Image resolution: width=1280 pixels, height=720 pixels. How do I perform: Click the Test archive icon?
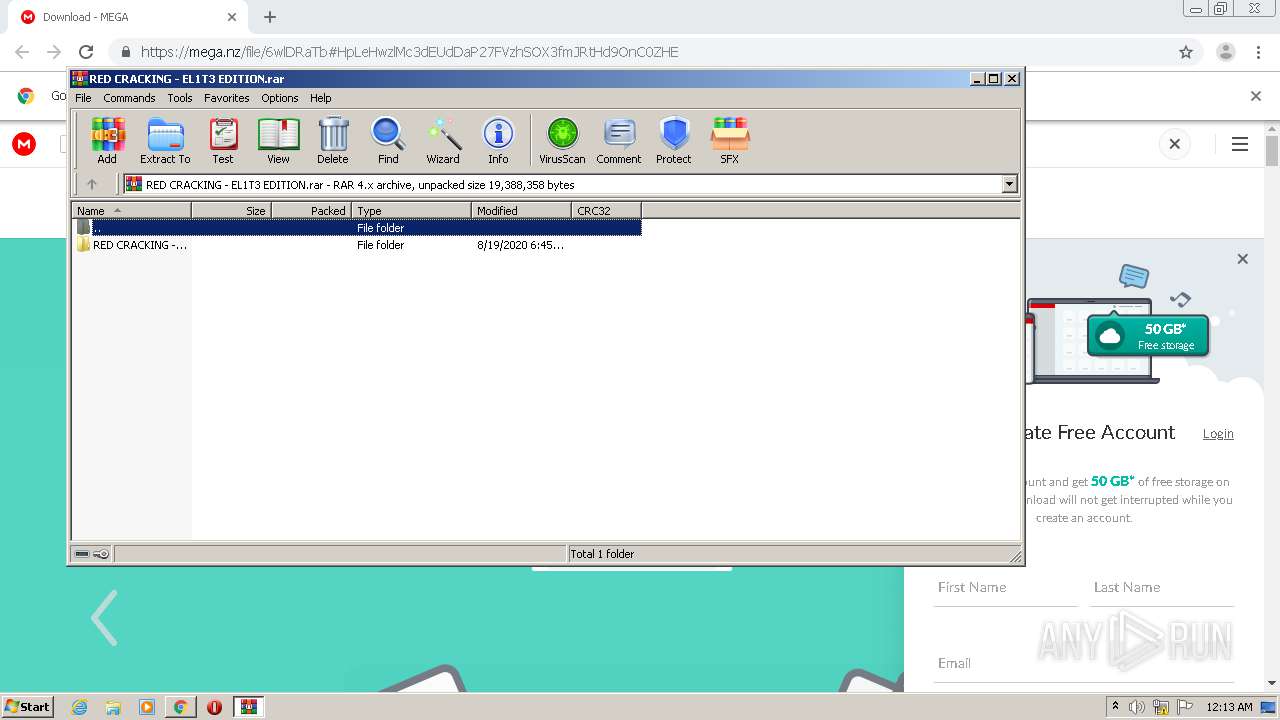coord(223,140)
